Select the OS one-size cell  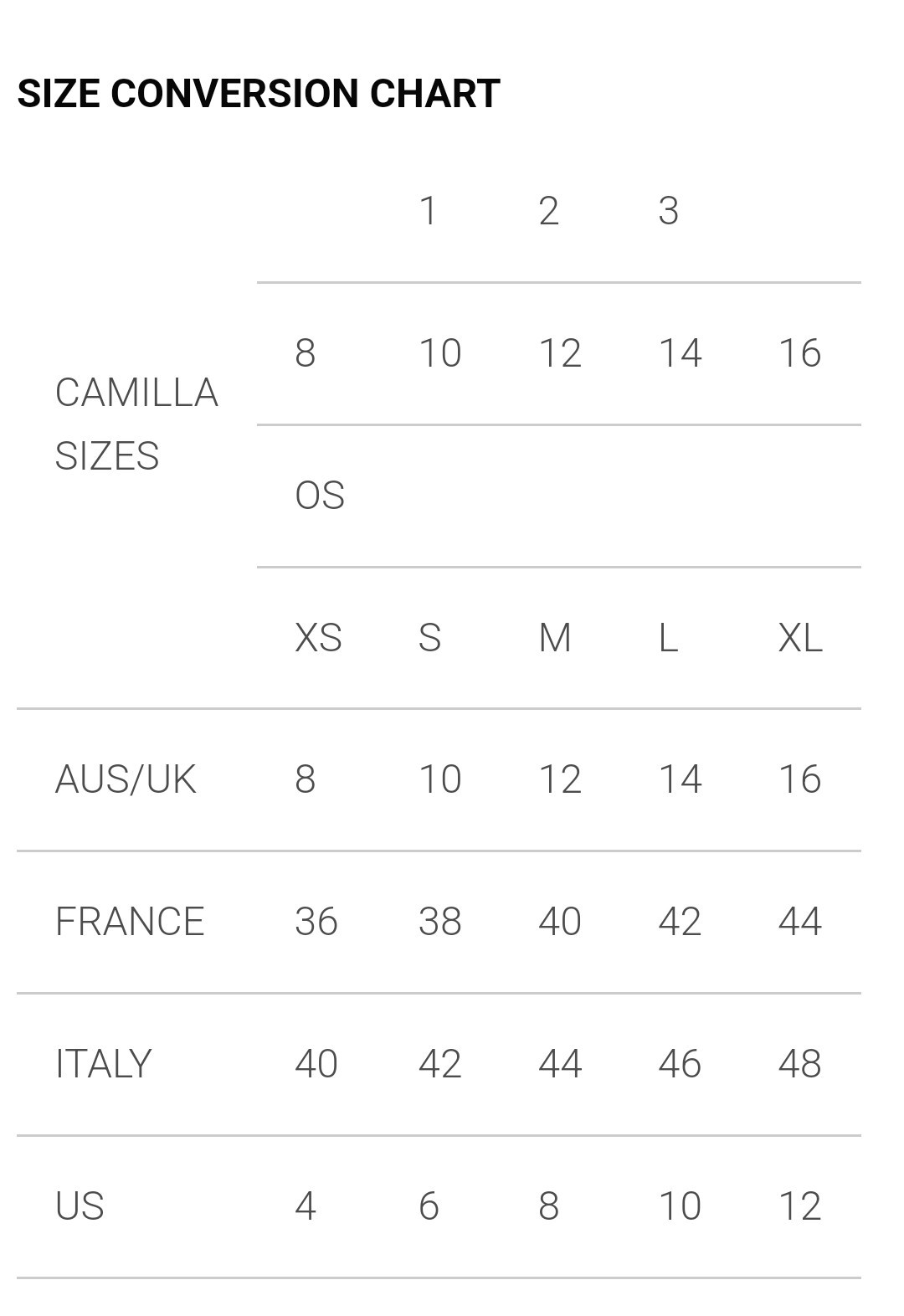click(320, 496)
